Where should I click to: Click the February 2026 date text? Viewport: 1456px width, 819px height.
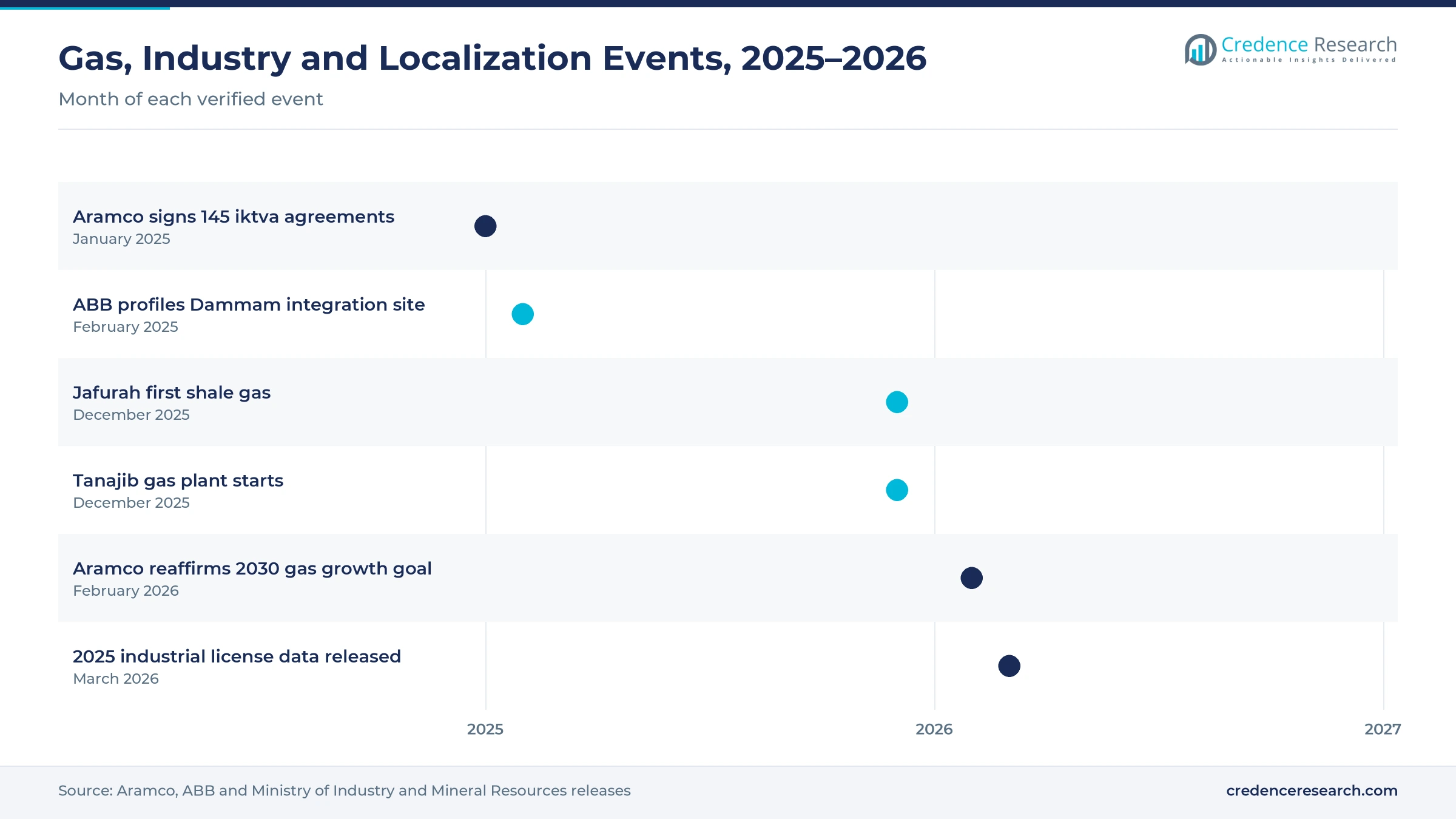tap(126, 591)
